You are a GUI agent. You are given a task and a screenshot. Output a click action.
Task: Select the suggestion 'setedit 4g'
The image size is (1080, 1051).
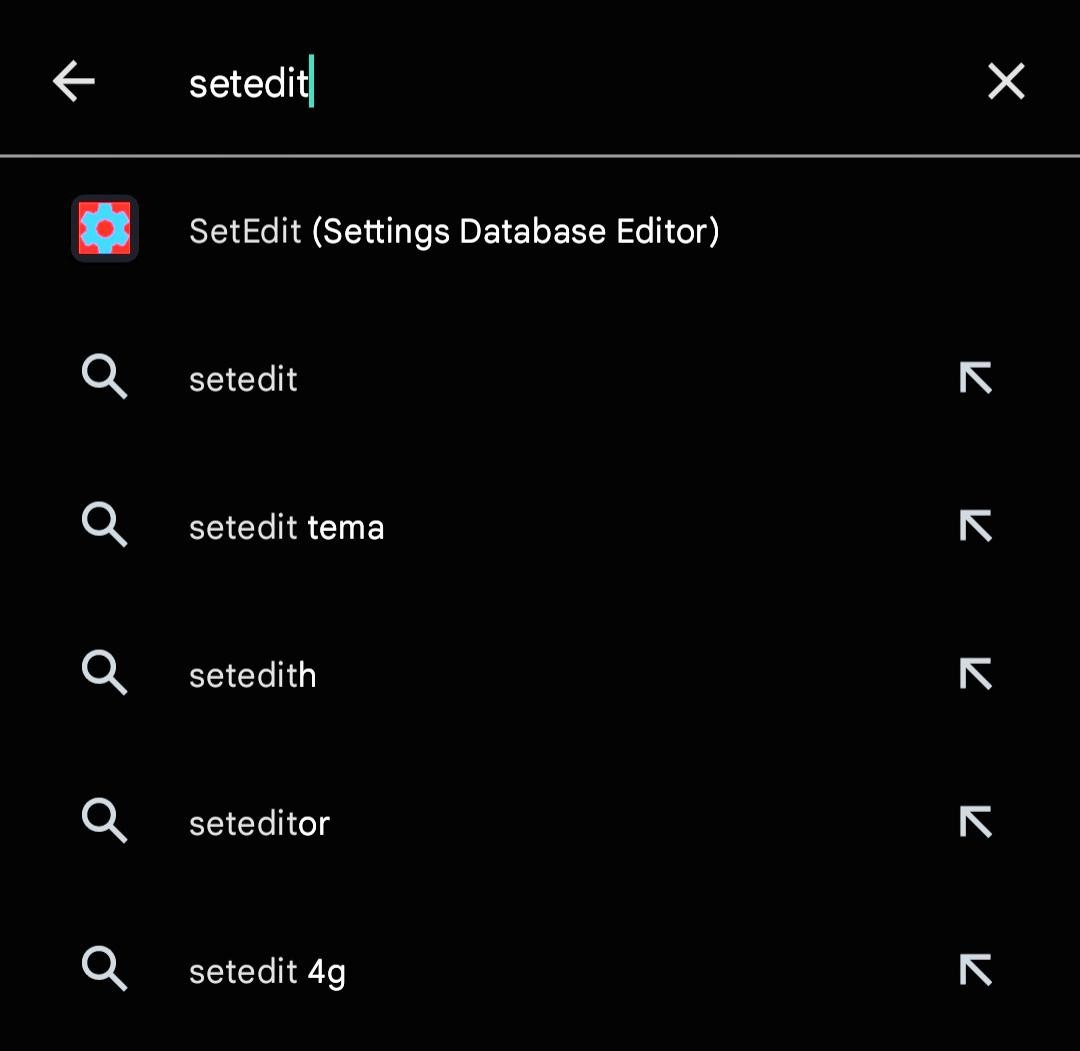coord(266,970)
